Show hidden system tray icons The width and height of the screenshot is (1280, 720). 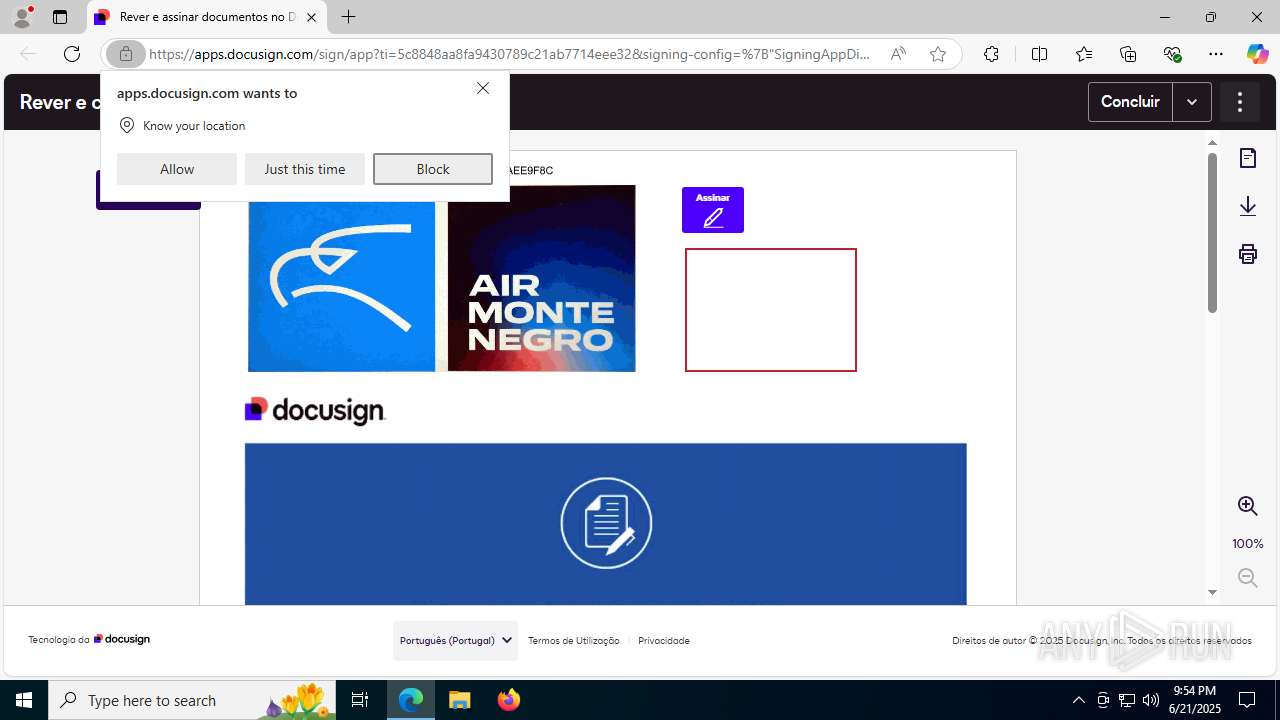(x=1078, y=700)
